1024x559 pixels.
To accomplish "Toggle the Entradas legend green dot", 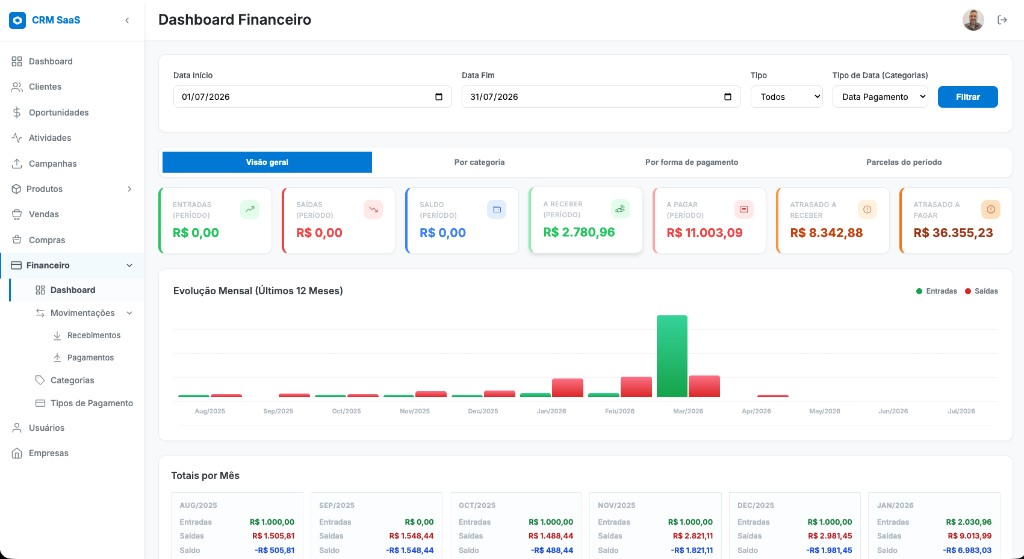I will point(920,291).
